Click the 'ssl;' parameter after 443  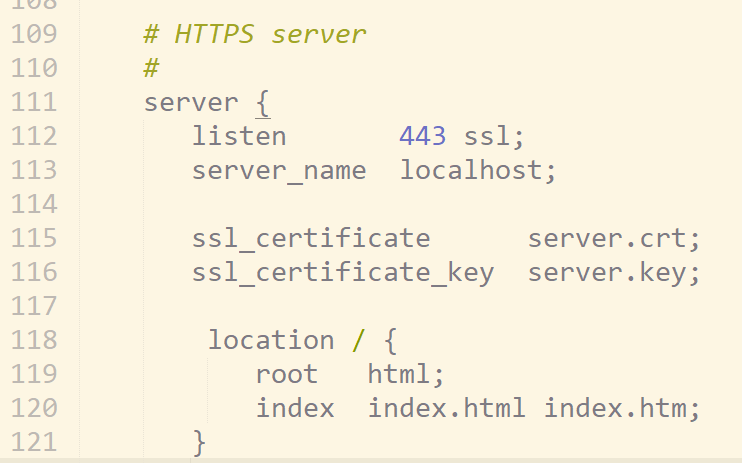tap(494, 136)
